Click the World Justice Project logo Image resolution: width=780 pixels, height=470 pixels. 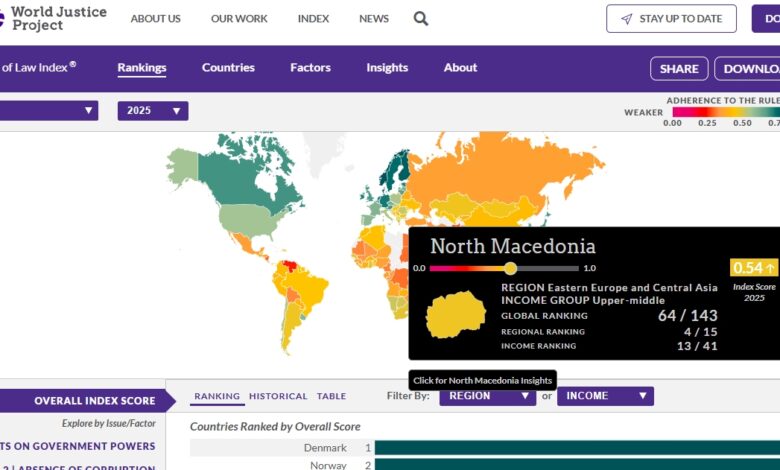click(x=53, y=19)
